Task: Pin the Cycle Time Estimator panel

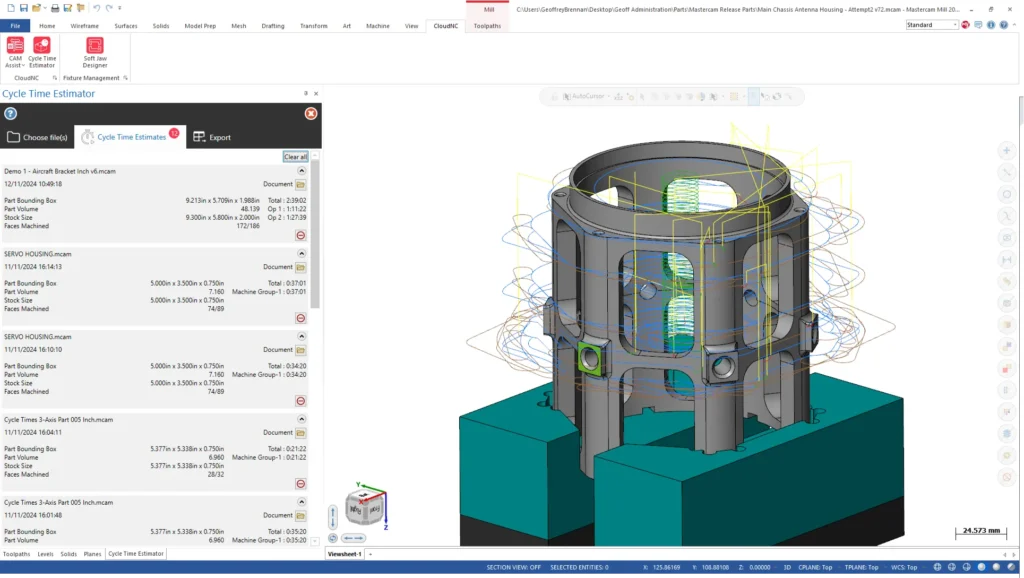Action: coord(306,93)
